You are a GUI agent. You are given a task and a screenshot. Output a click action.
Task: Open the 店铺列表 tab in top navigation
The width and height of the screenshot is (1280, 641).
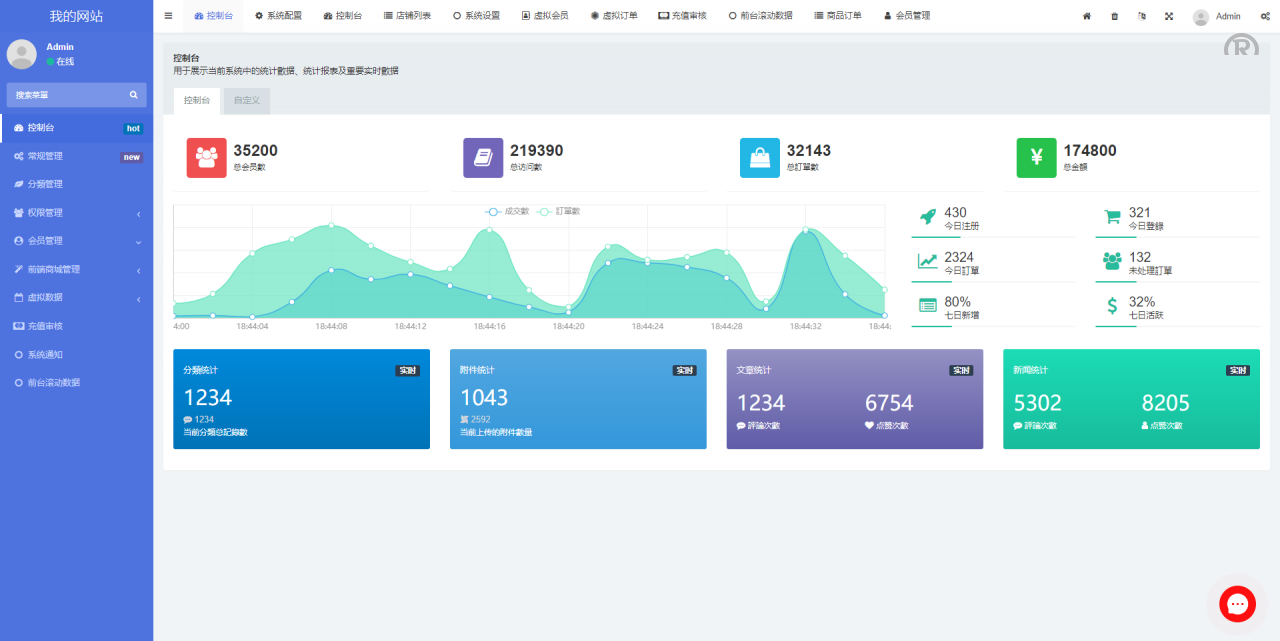point(407,16)
